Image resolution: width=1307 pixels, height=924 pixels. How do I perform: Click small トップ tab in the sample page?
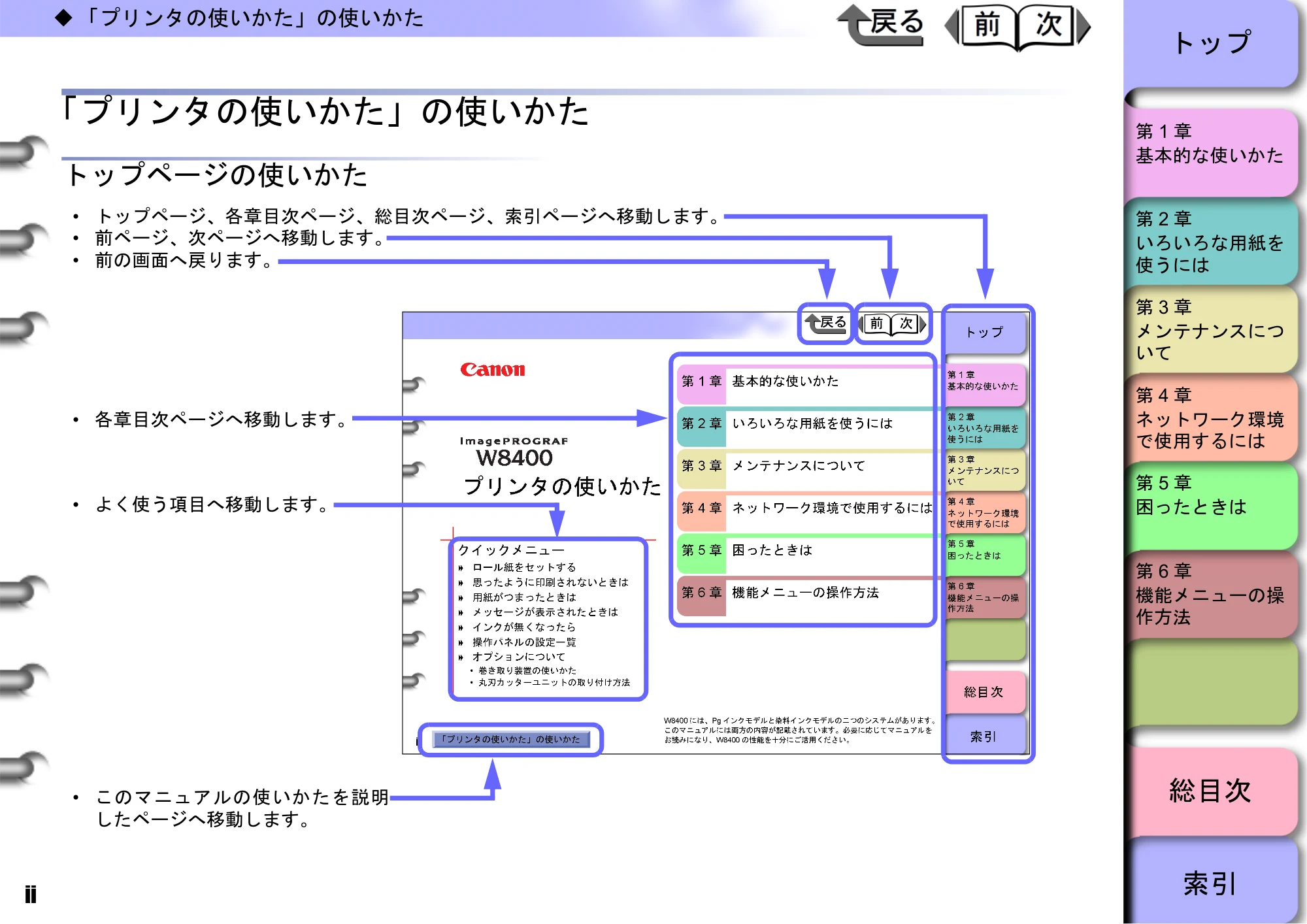pyautogui.click(x=984, y=332)
